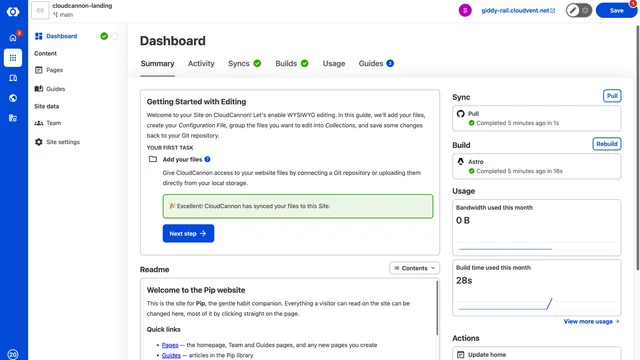Open Team in the sidebar
The height and width of the screenshot is (360, 640).
pos(53,123)
